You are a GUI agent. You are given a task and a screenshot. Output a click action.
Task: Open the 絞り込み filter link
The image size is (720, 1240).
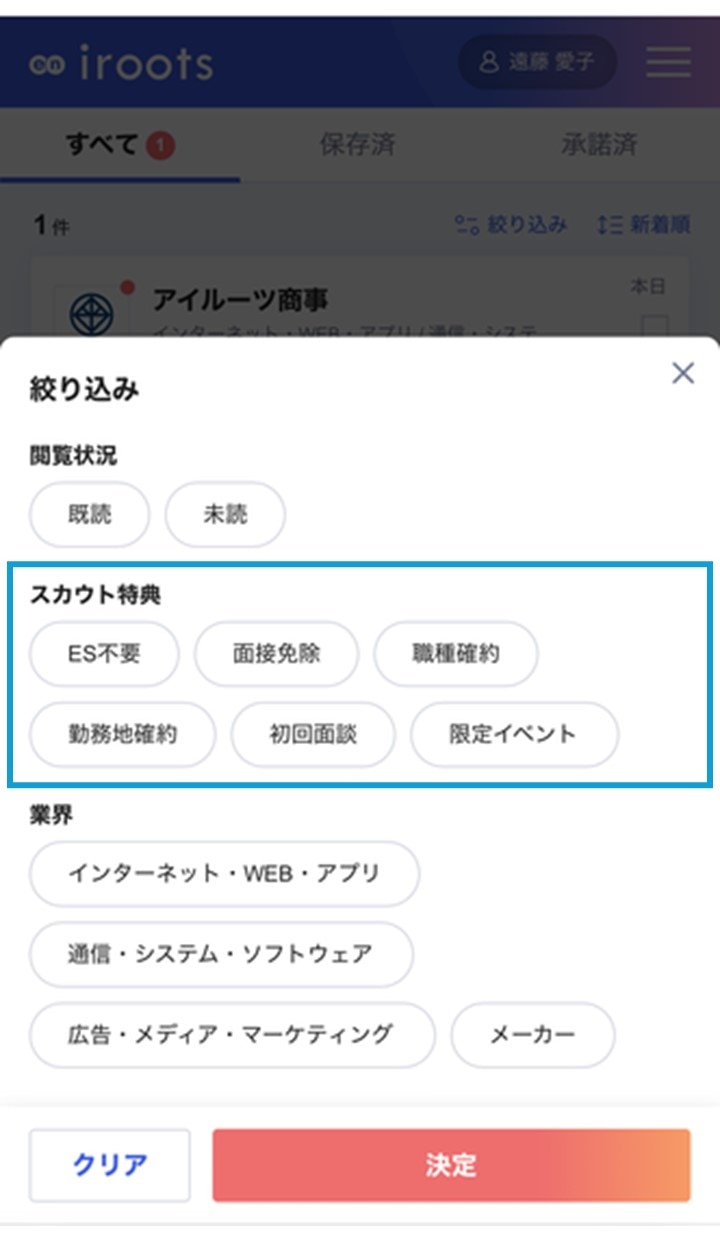click(x=511, y=225)
